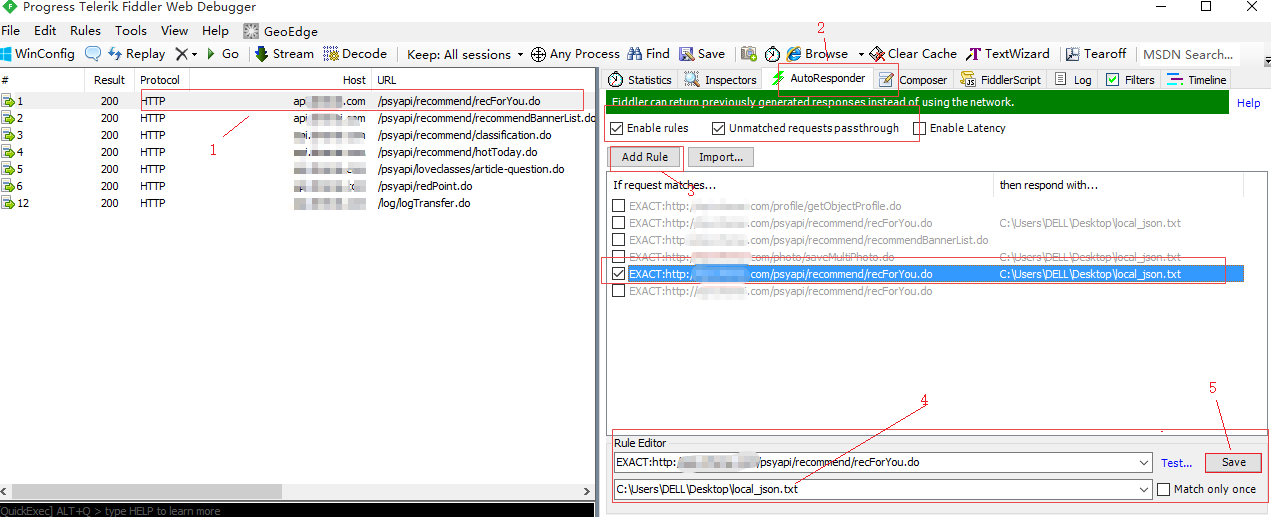Click Fiddler application icon in title bar
Viewport: 1271px width, 517px height.
pyautogui.click(x=10, y=7)
